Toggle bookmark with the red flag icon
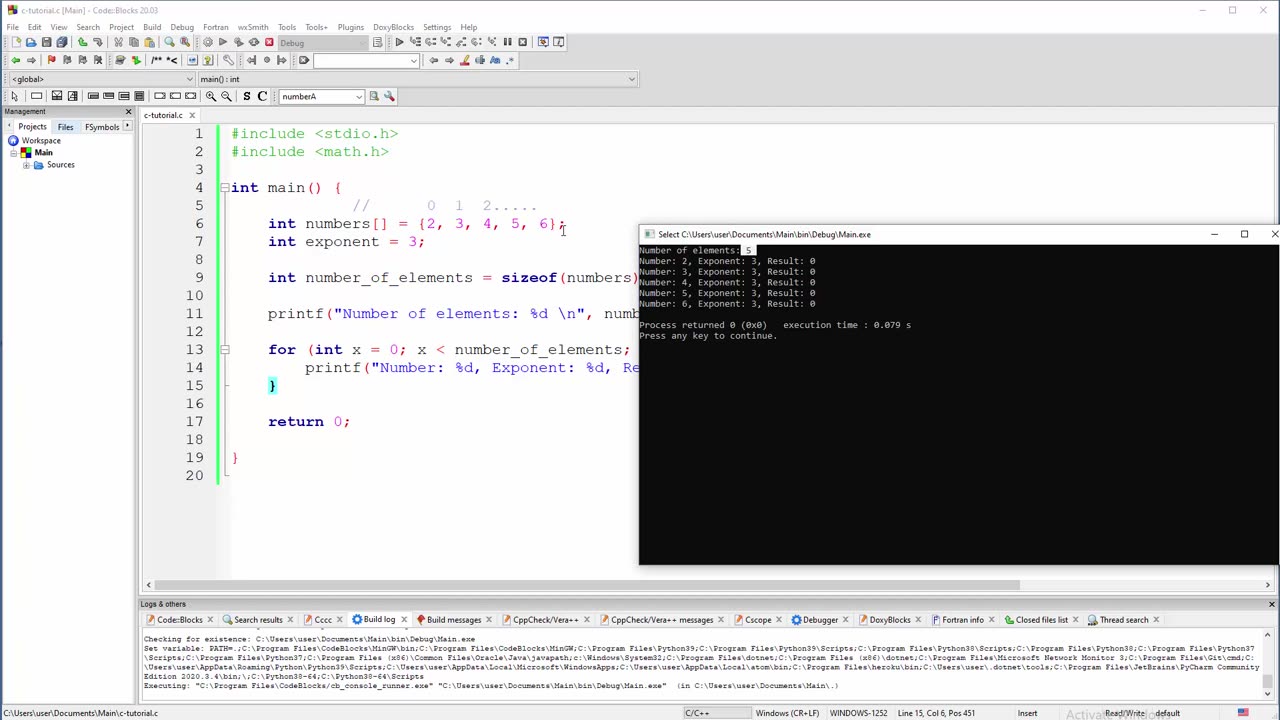 51,60
